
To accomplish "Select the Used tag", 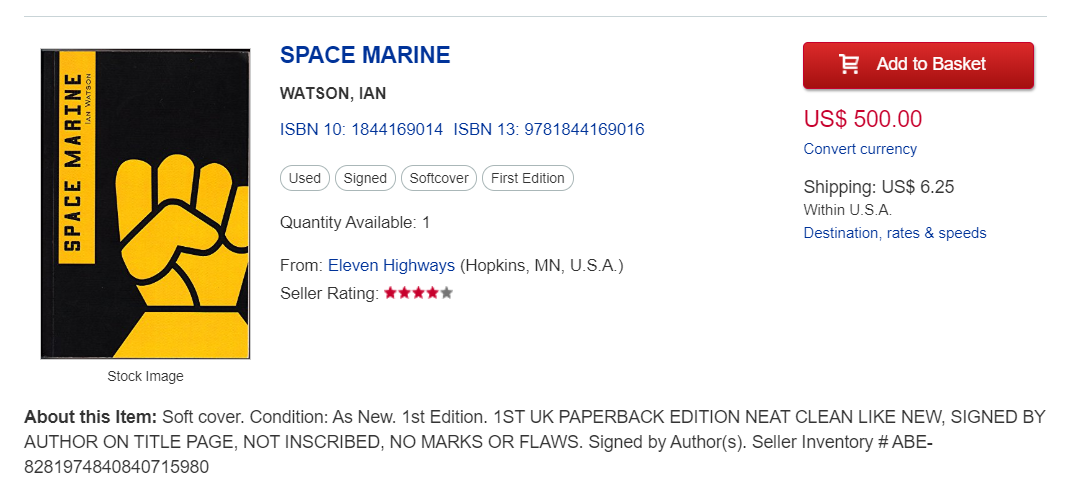I will click(x=305, y=178).
